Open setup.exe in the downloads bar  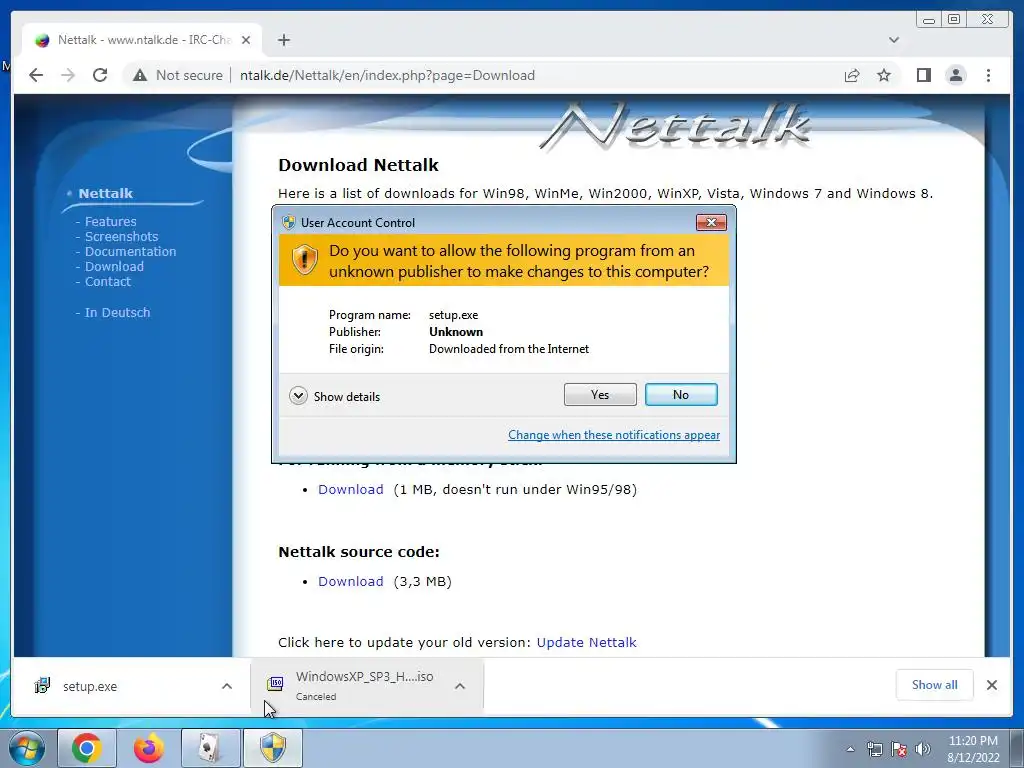pos(89,686)
